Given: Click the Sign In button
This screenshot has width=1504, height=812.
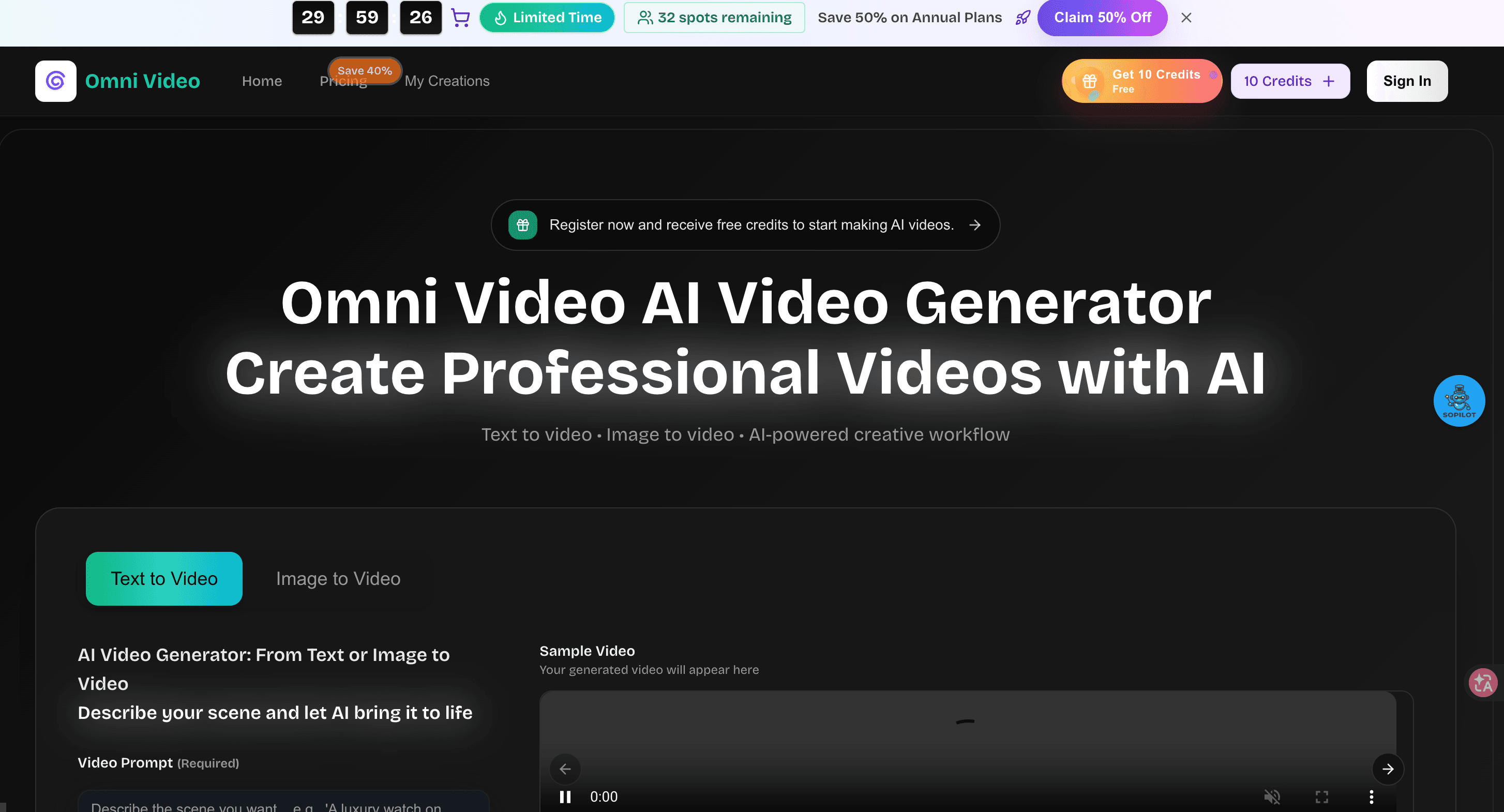Looking at the screenshot, I should tap(1406, 81).
